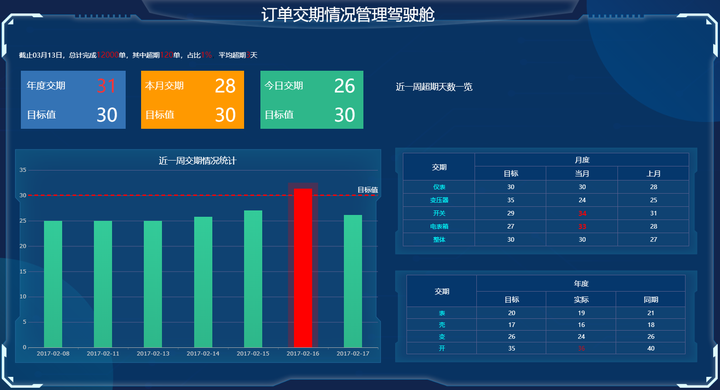
Task: Click the green bar for 2017-02-15
Action: (x=253, y=279)
